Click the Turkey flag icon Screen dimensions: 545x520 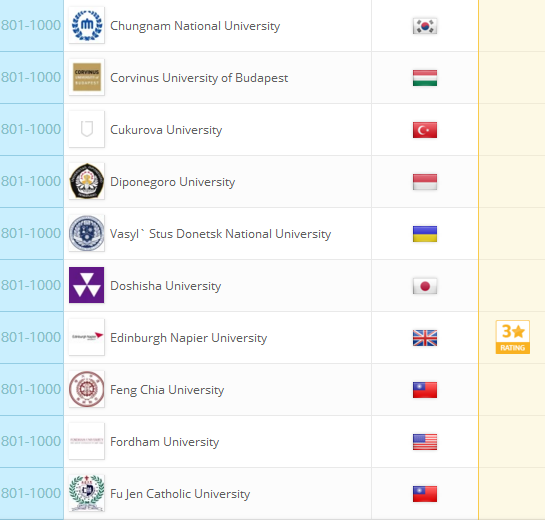pos(425,130)
